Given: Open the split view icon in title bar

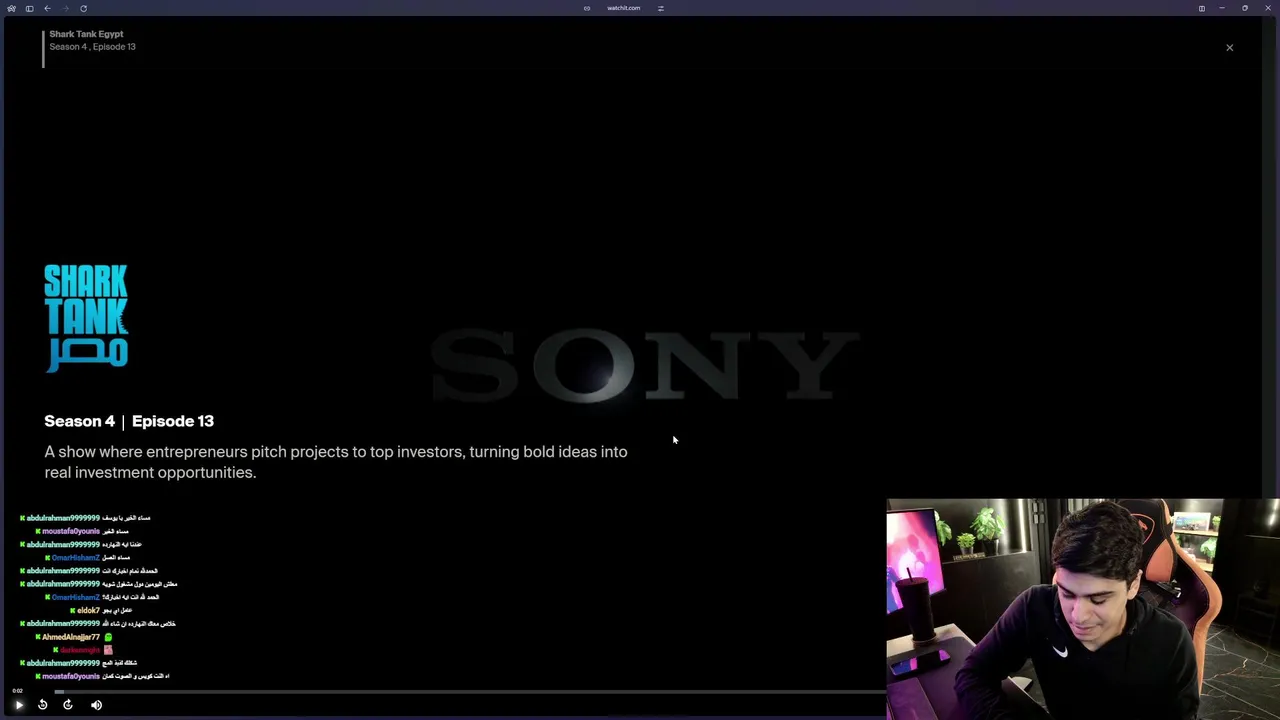Looking at the screenshot, I should point(1201,8).
